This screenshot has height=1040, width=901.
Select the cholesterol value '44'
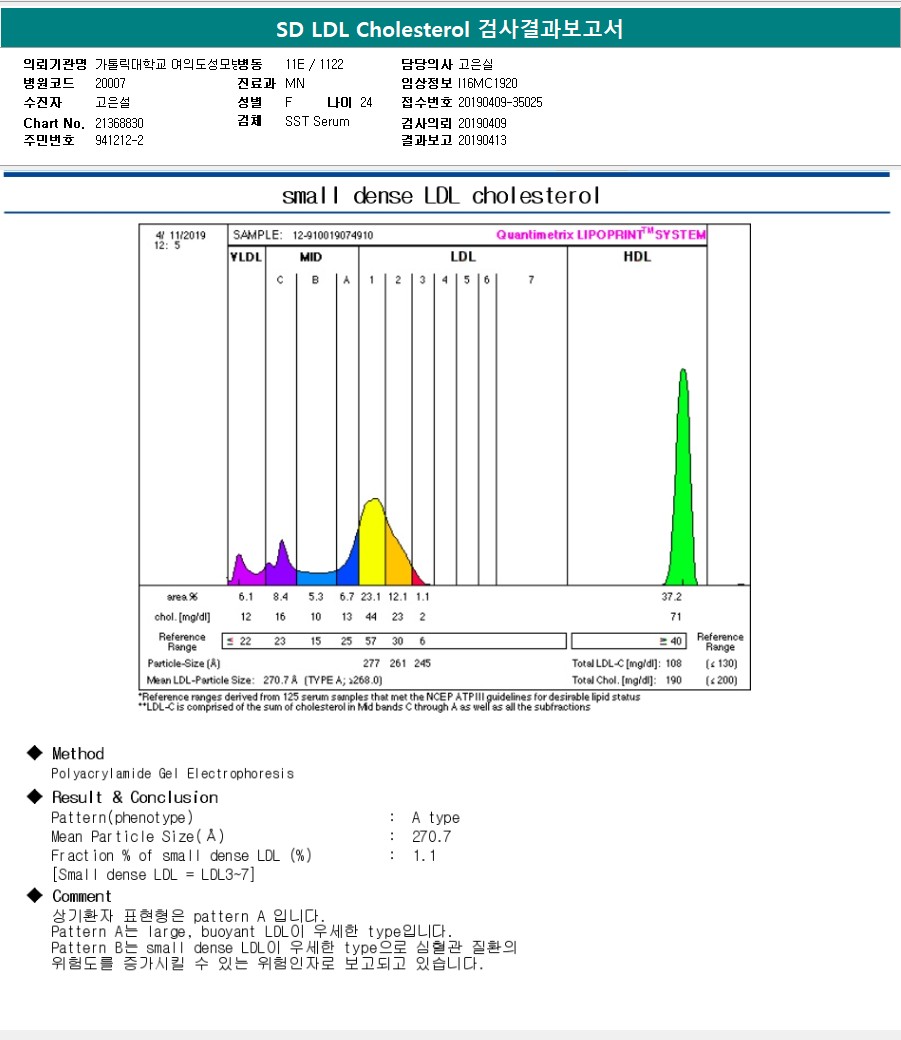[371, 617]
